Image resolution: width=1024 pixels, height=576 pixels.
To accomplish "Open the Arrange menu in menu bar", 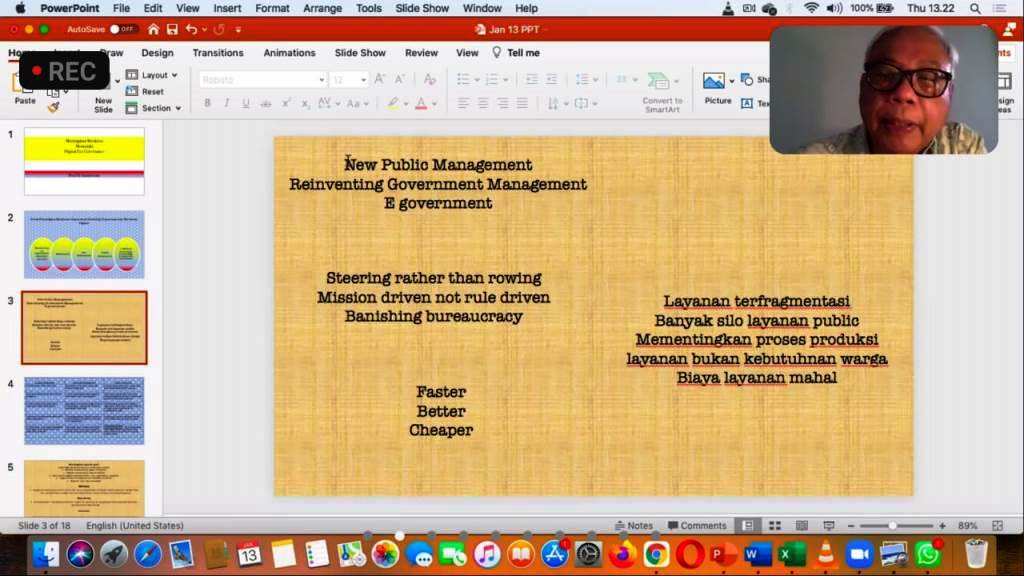I will point(322,8).
